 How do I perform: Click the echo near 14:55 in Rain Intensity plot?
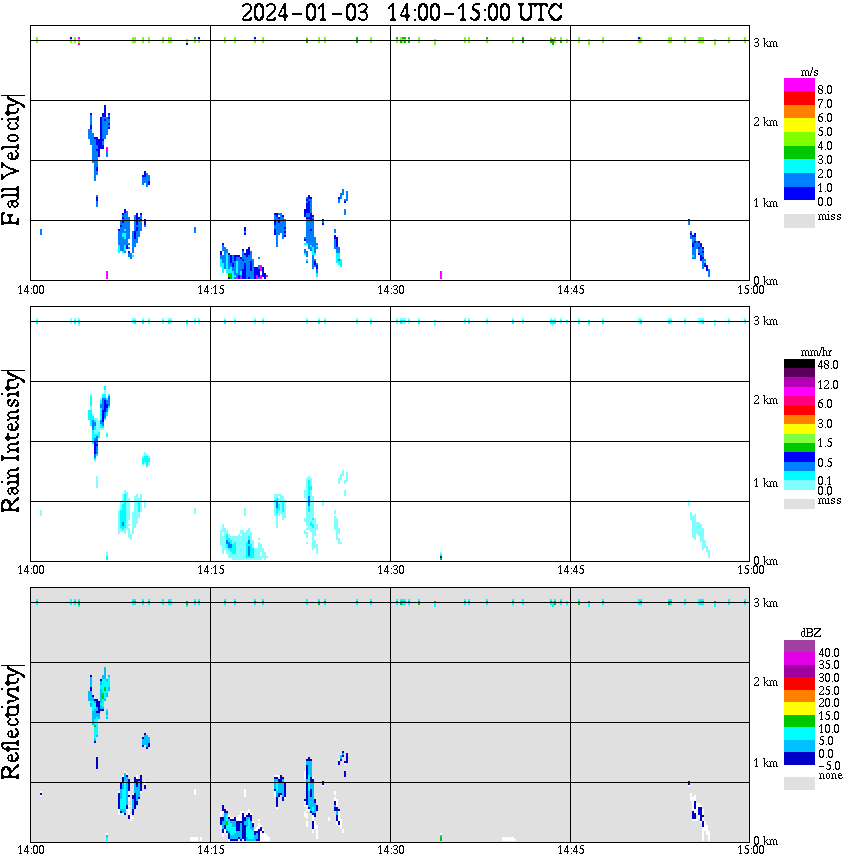pyautogui.click(x=699, y=530)
